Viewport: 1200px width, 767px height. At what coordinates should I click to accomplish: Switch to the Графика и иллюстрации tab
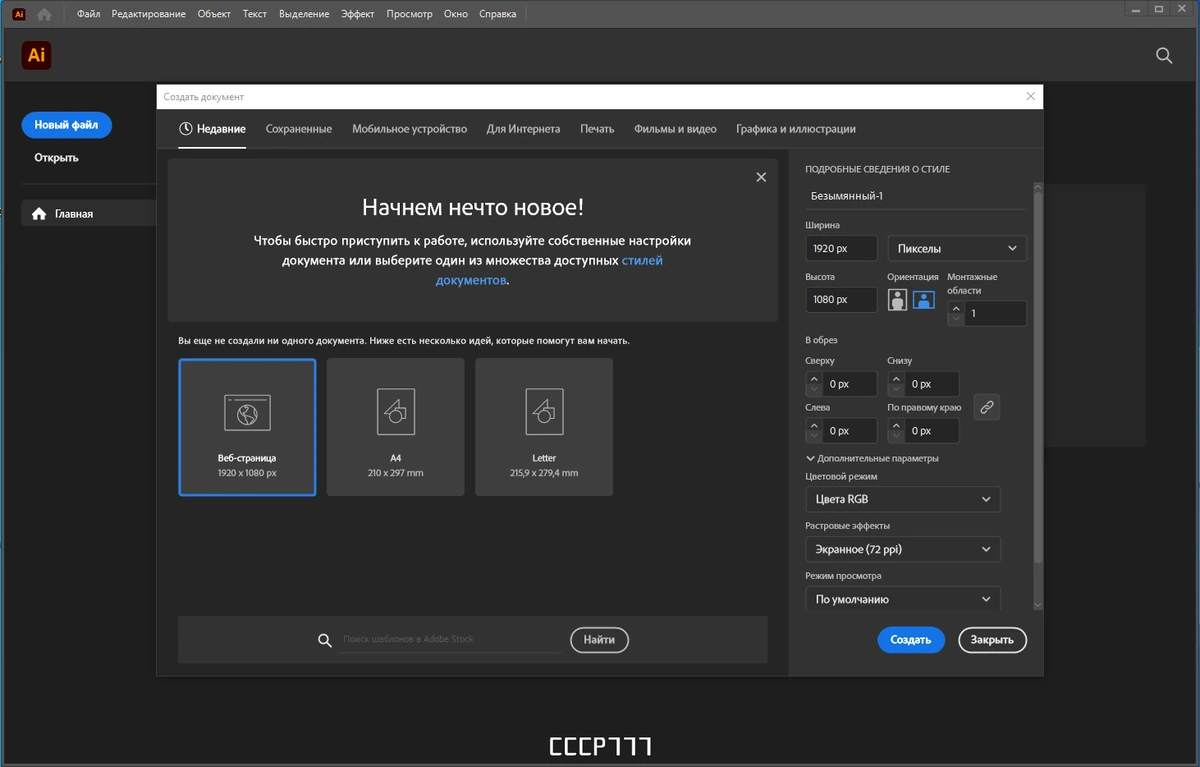coord(796,129)
